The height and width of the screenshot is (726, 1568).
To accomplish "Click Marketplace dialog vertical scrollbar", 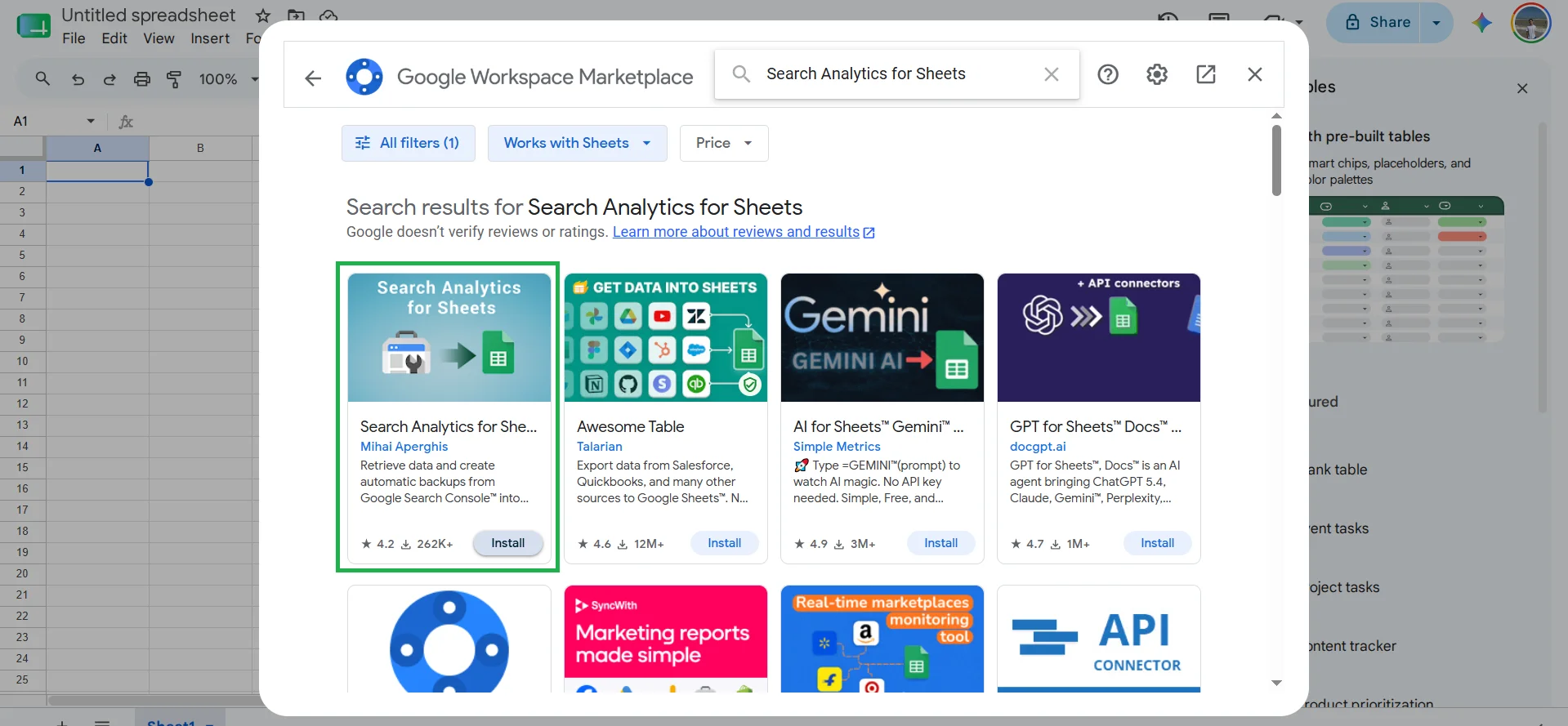I will [x=1276, y=160].
